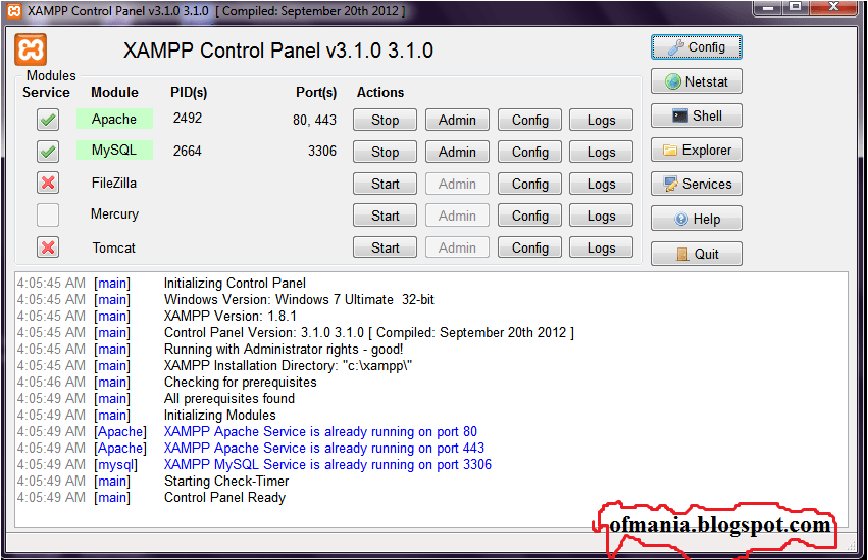Click log line 'Control Panel Ready'
This screenshot has width=868, height=560.
tap(225, 497)
